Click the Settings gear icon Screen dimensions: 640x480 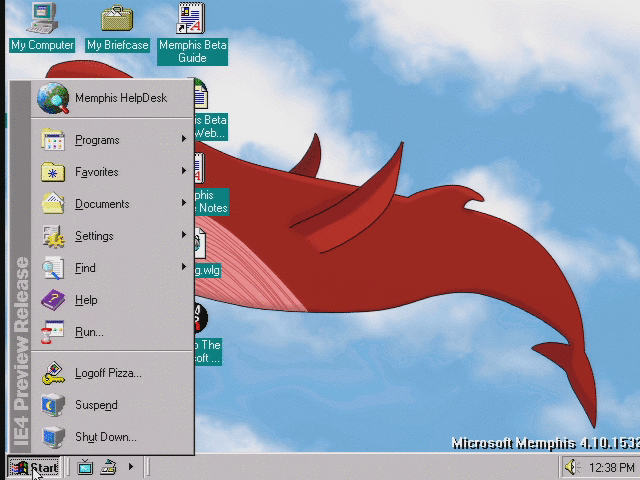[53, 236]
